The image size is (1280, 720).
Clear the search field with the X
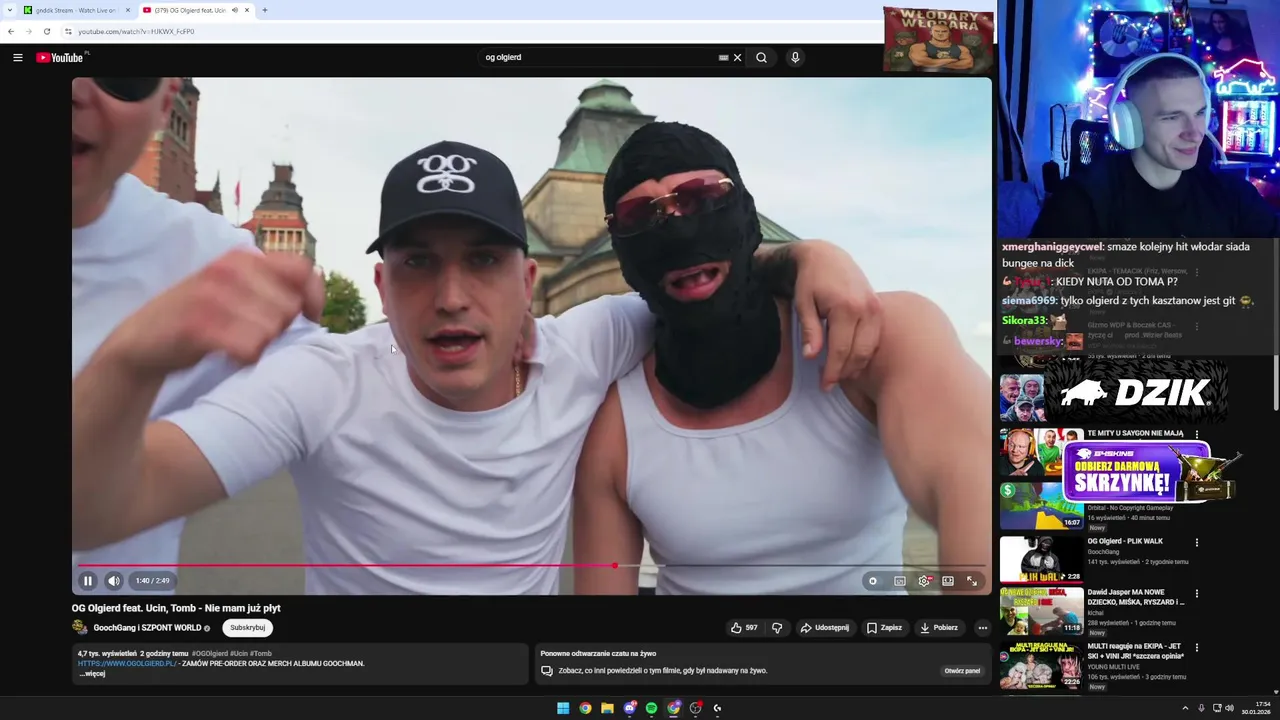(737, 57)
